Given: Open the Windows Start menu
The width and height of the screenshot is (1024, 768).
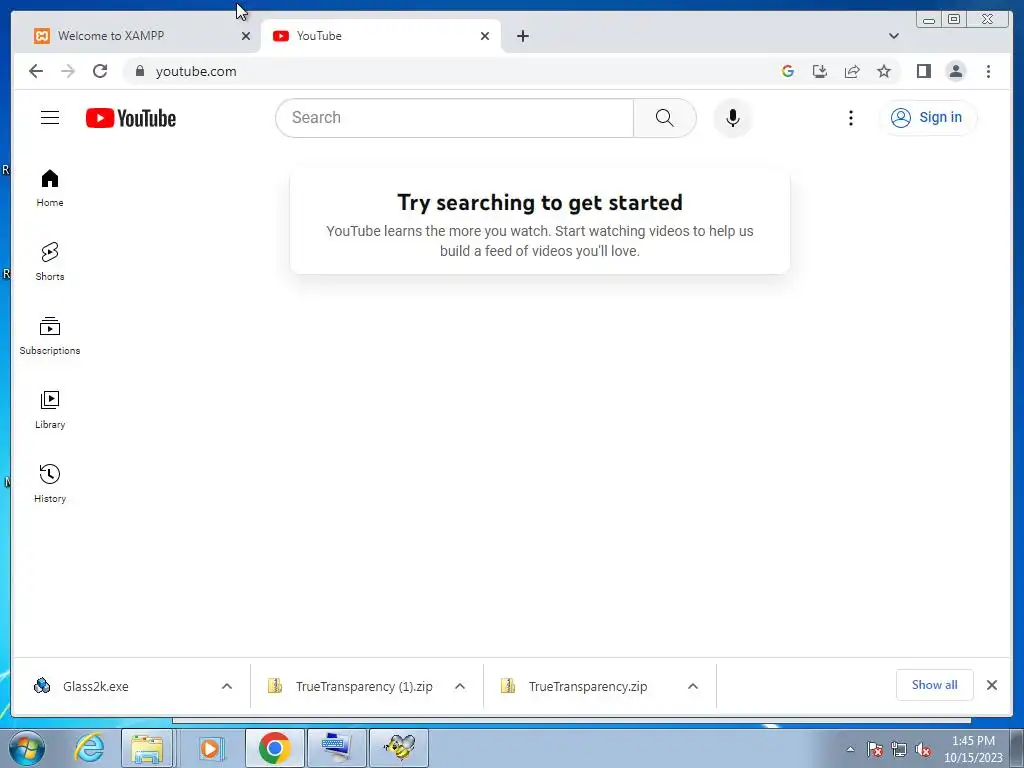Looking at the screenshot, I should pos(27,748).
